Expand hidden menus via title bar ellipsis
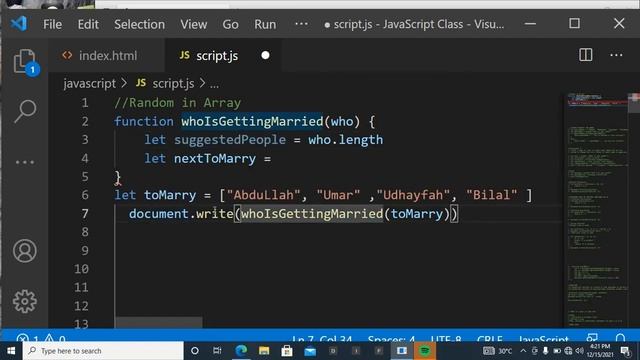 [301, 24]
